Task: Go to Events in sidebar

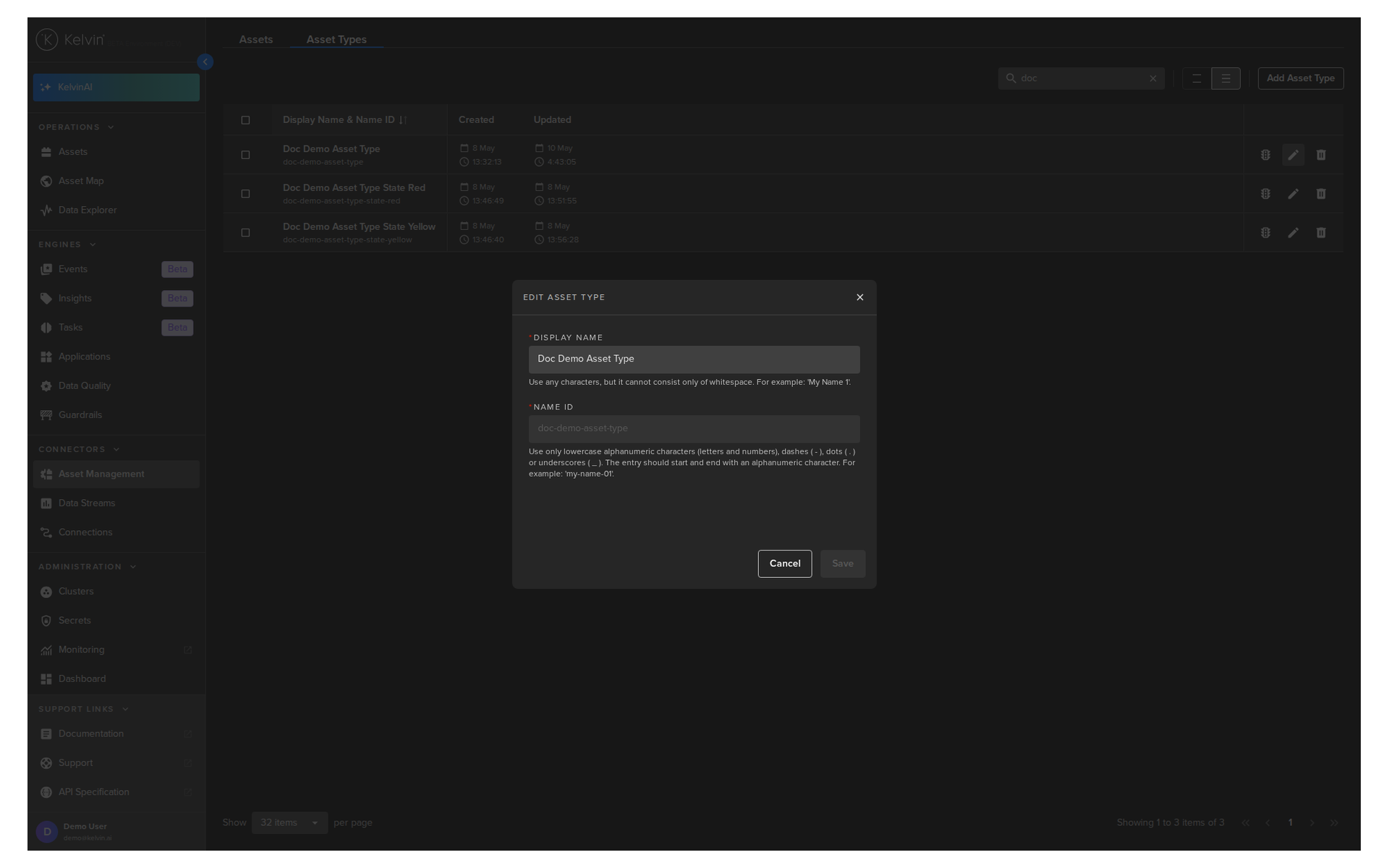Action: click(x=116, y=269)
